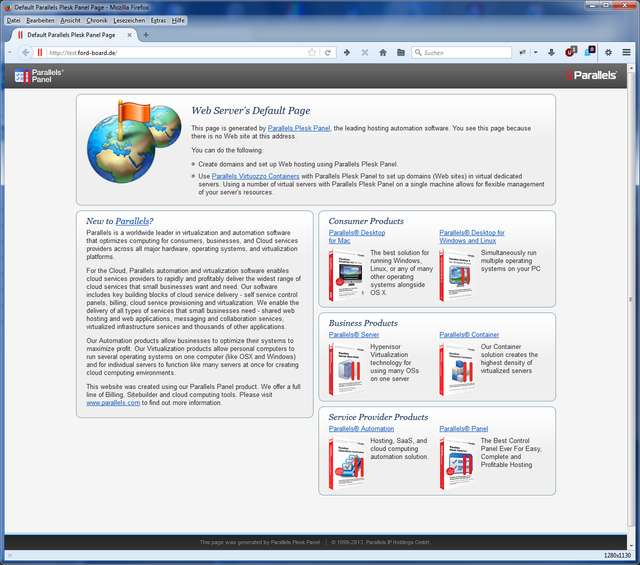Open the Parallels Automation link

(361, 429)
